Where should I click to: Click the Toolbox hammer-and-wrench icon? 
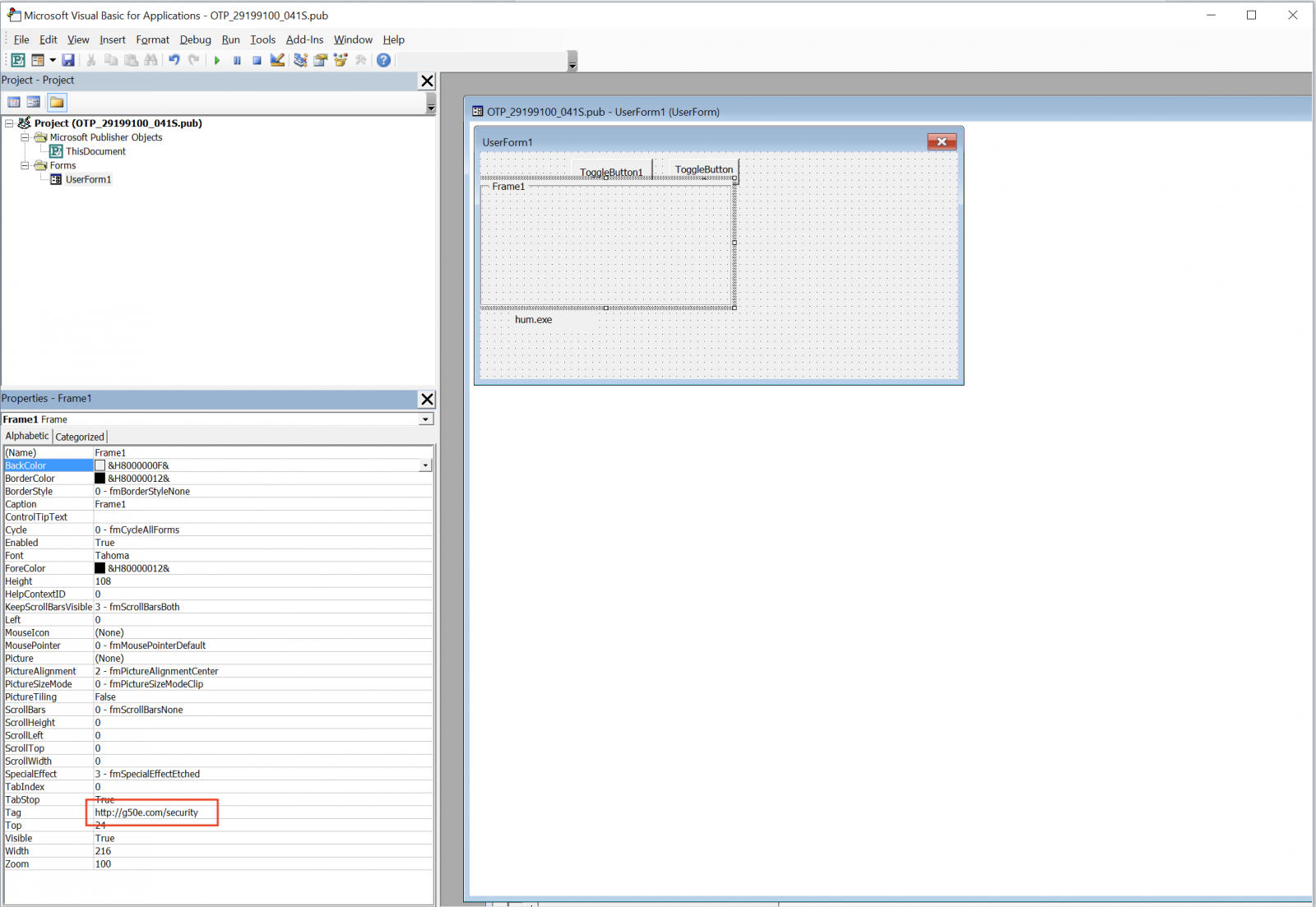pyautogui.click(x=360, y=60)
